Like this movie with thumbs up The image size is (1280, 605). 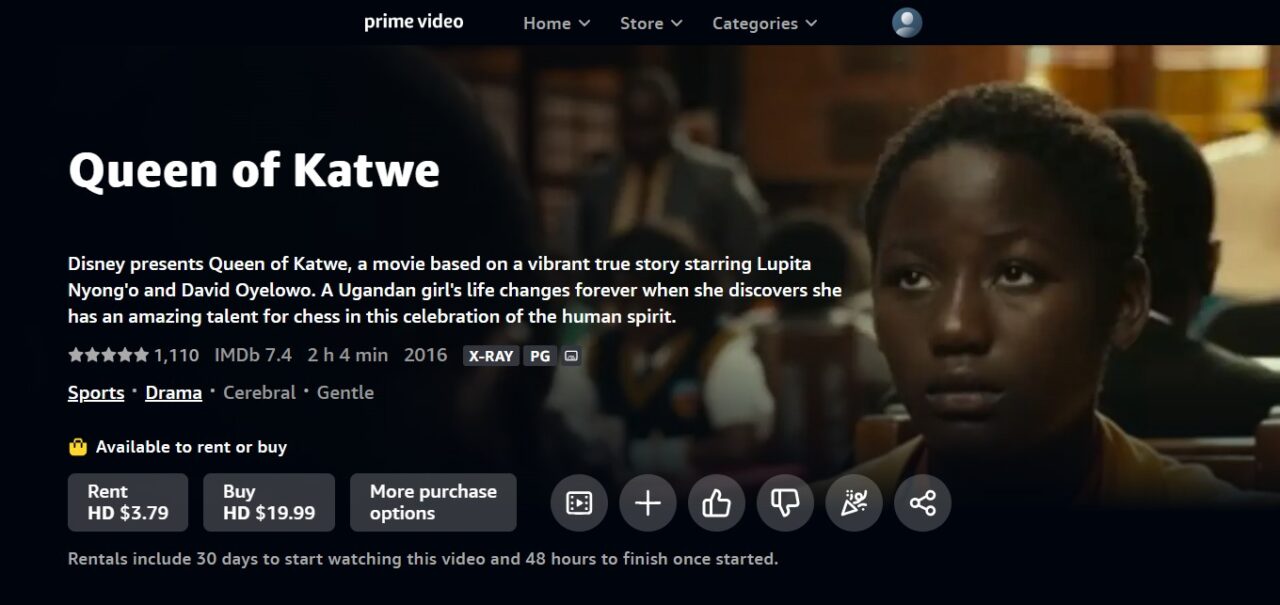[x=717, y=503]
